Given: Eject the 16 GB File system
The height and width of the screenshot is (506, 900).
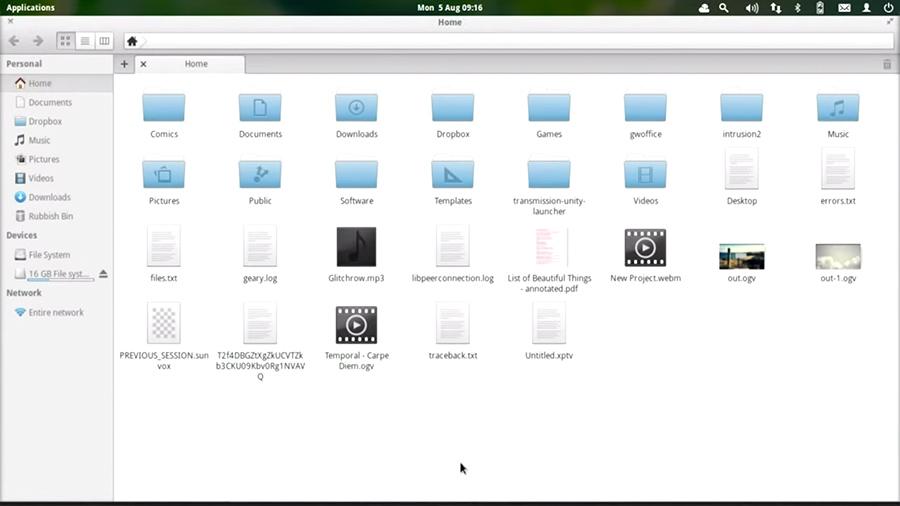Looking at the screenshot, I should pyautogui.click(x=103, y=274).
